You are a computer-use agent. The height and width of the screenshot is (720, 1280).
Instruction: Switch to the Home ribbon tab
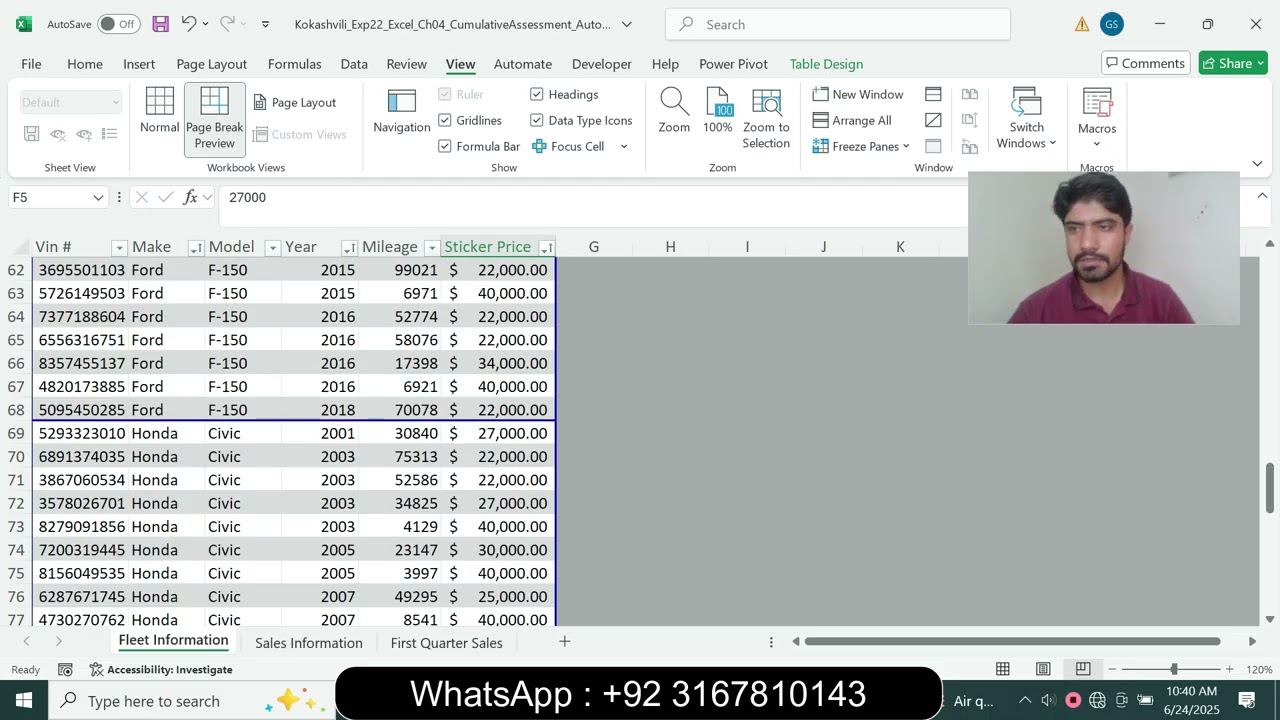coord(85,63)
